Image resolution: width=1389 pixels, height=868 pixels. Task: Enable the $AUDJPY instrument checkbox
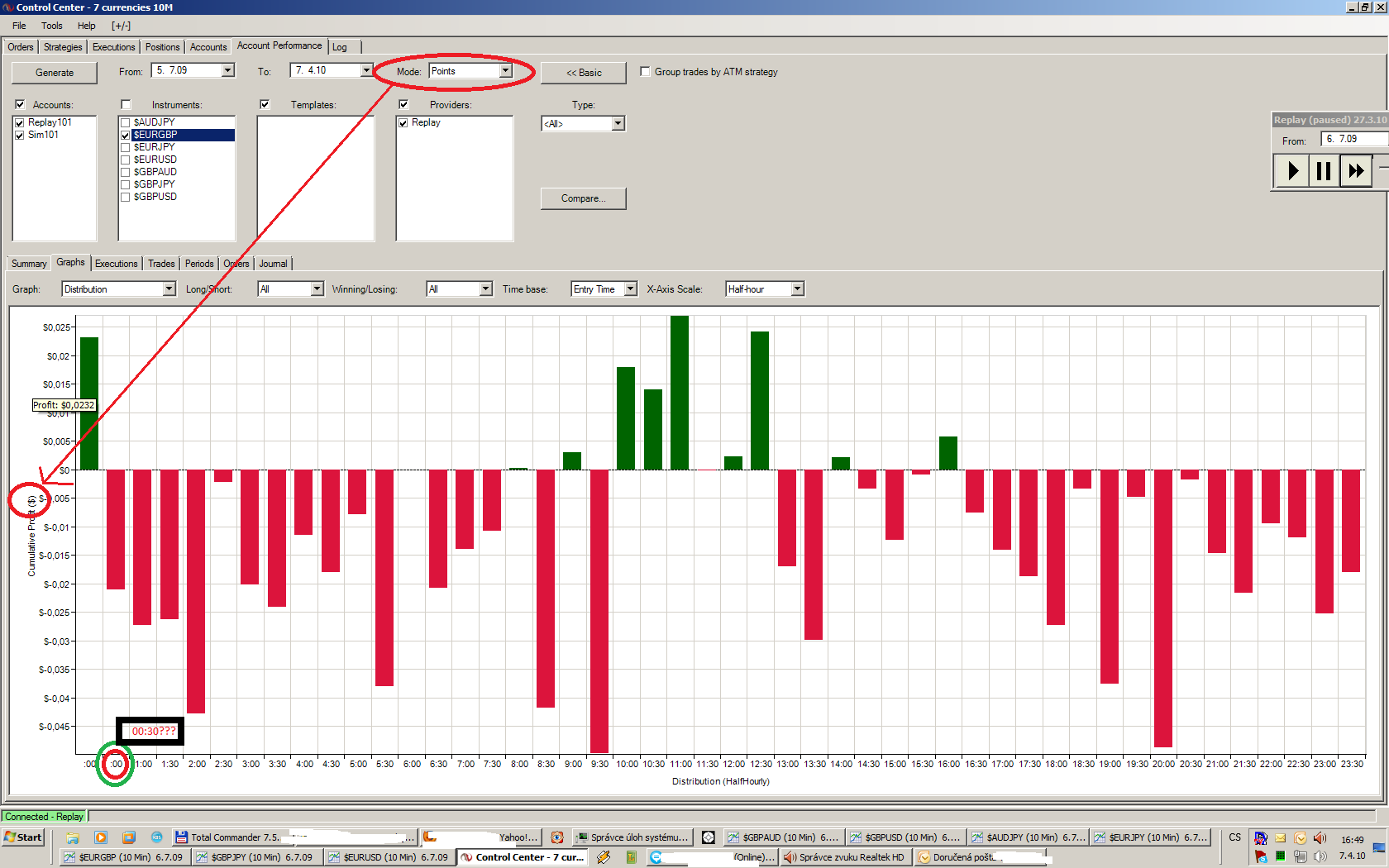(126, 122)
